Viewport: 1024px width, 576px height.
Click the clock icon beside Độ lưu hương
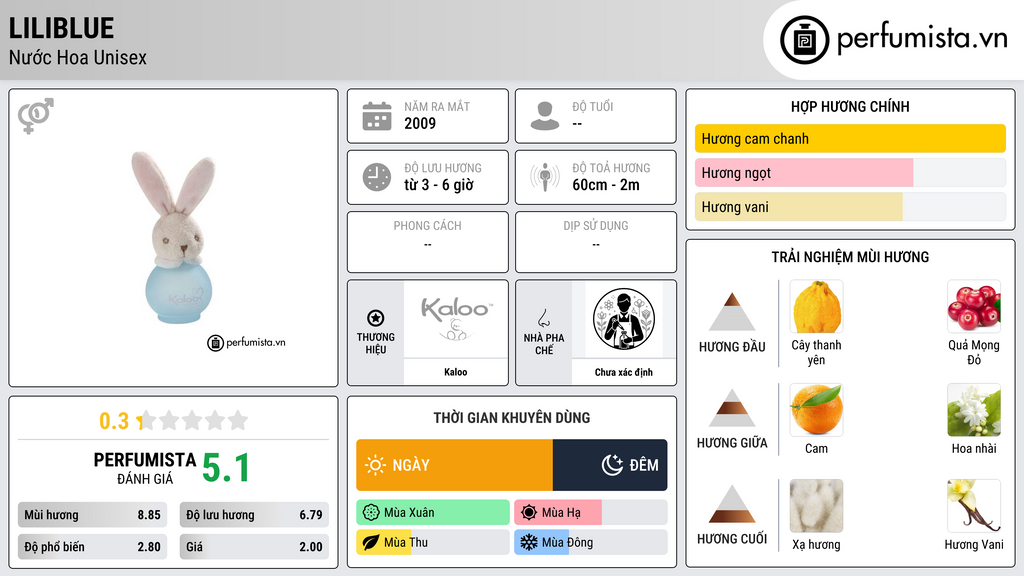[377, 177]
